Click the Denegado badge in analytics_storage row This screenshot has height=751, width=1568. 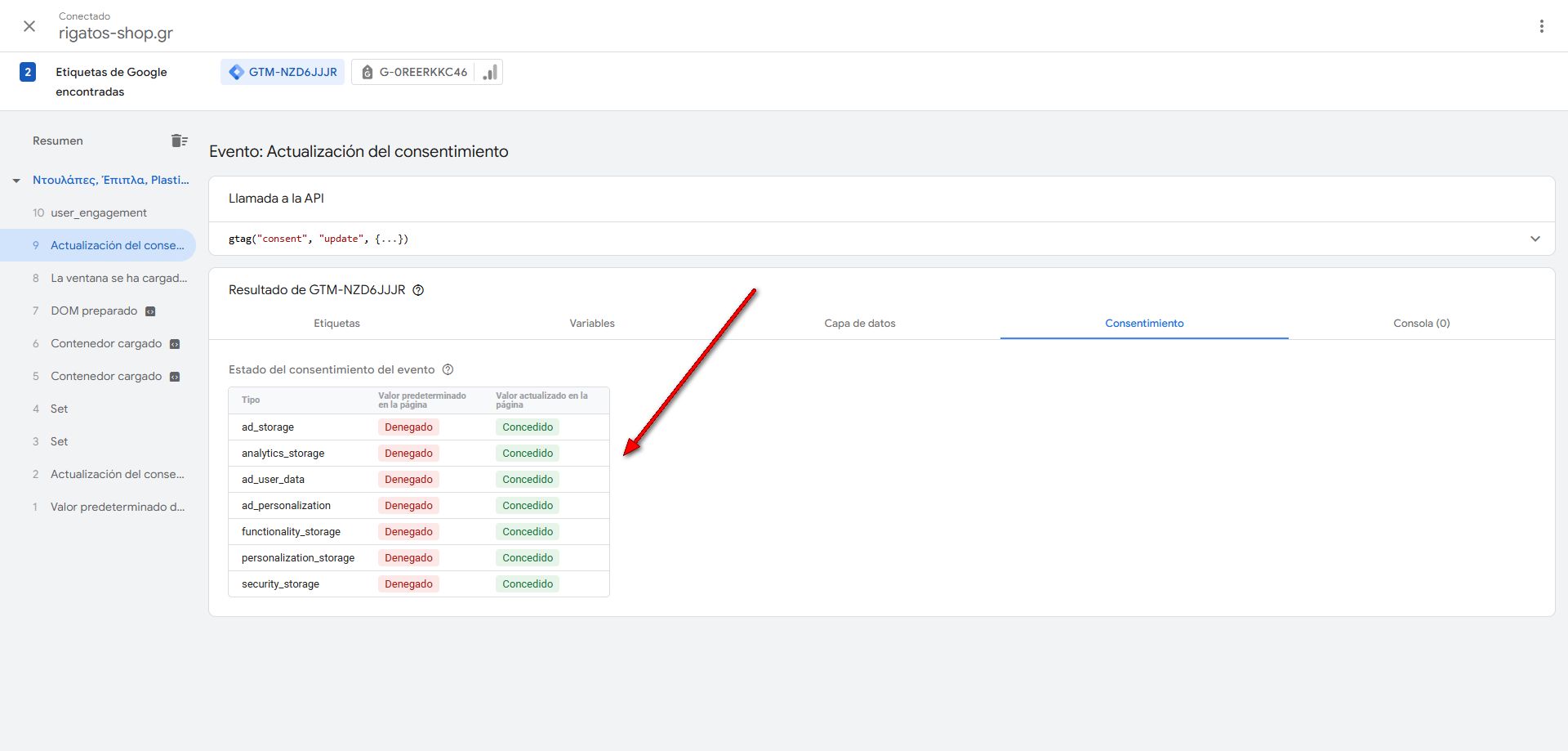[x=408, y=453]
